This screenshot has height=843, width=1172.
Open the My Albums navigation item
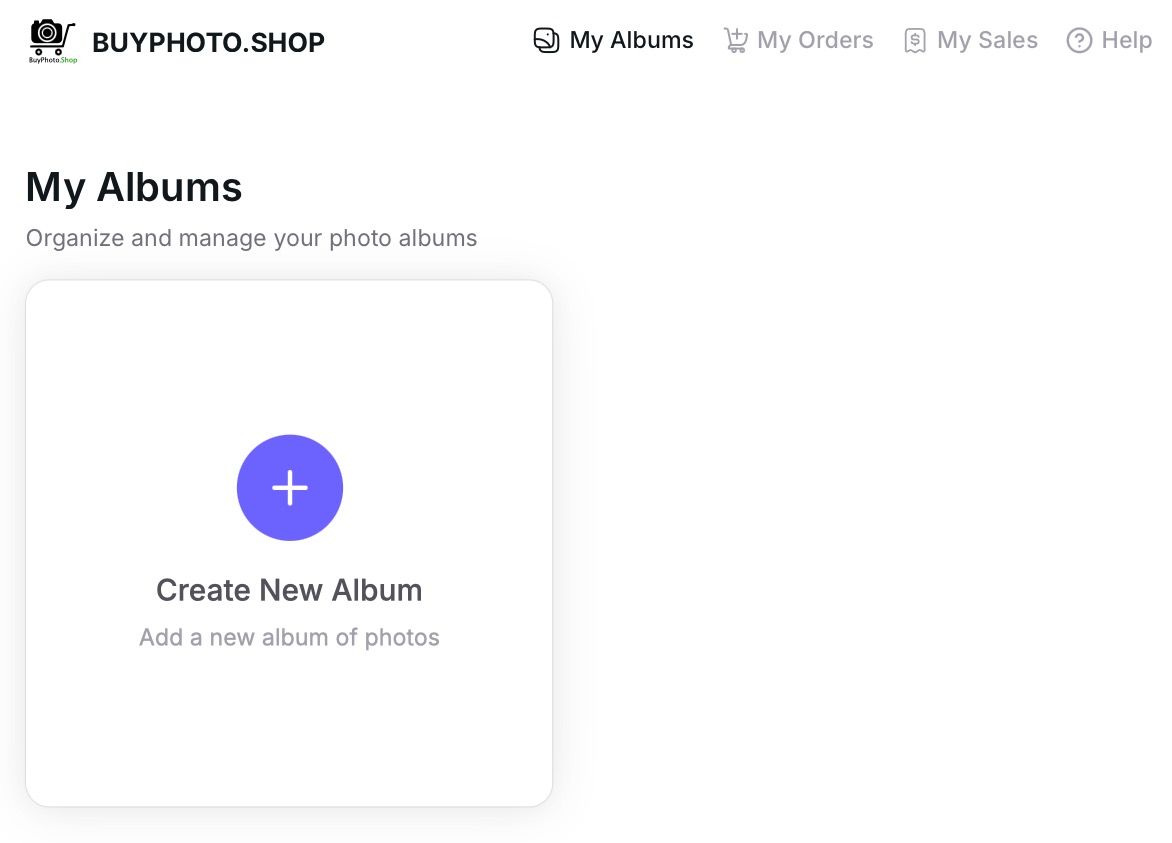click(x=631, y=40)
